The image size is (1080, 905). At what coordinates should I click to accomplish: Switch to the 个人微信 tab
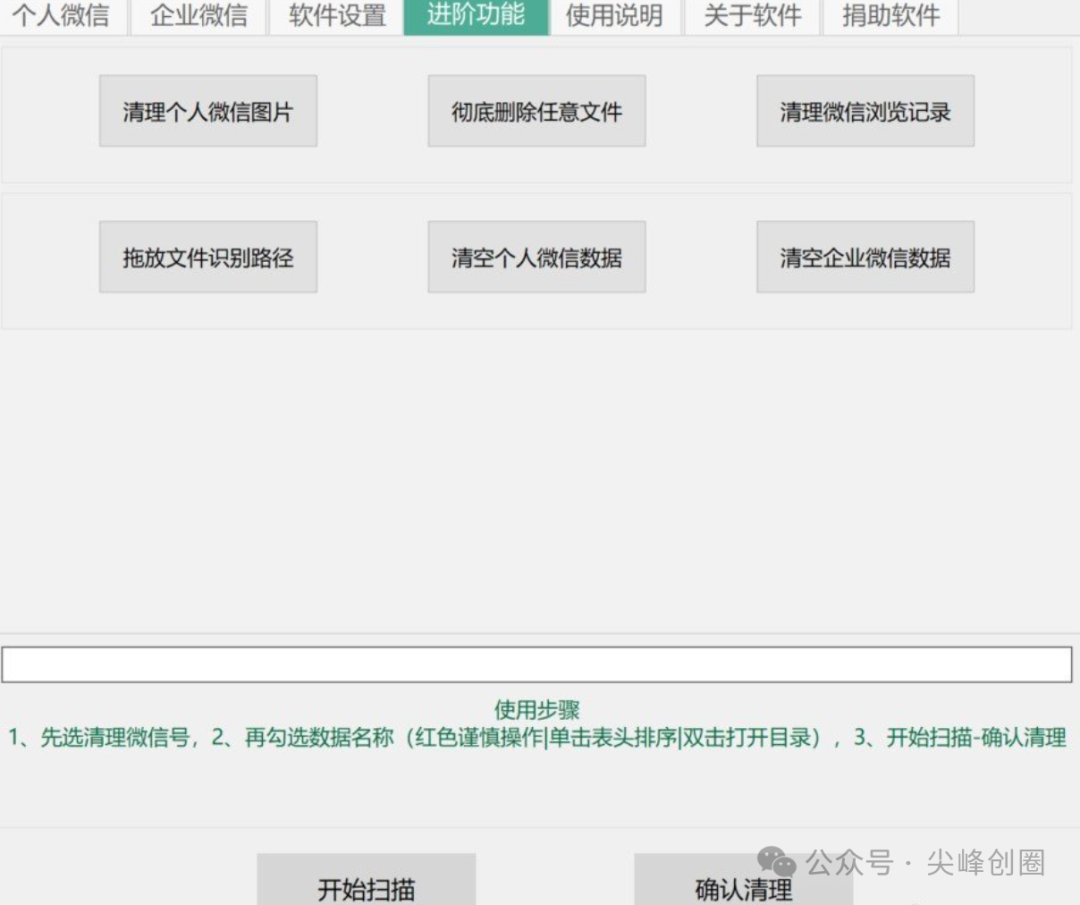(62, 15)
